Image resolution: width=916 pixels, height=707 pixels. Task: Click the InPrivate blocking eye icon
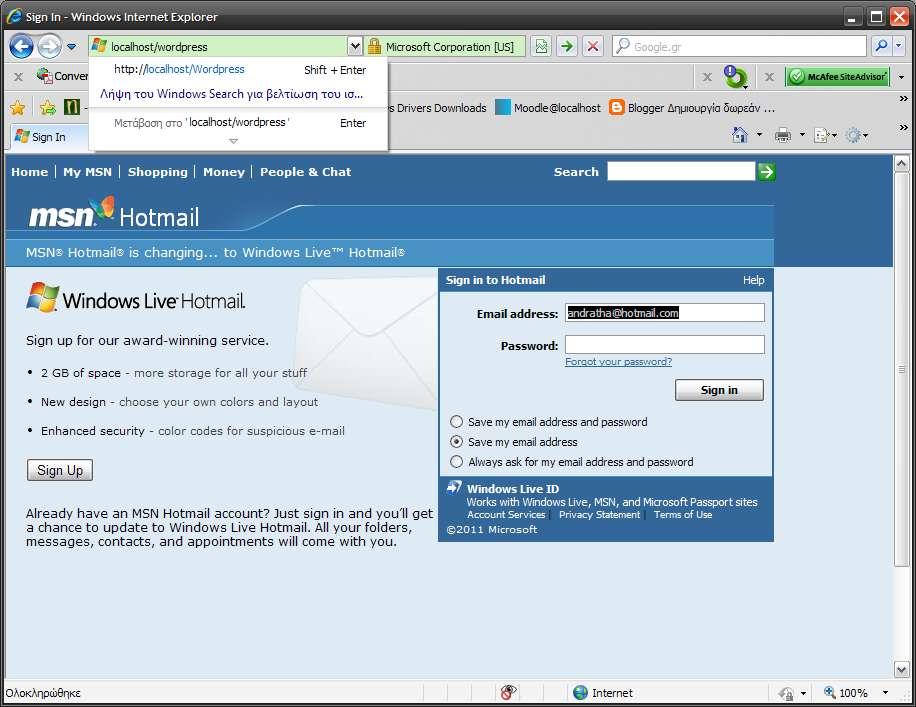[x=508, y=692]
